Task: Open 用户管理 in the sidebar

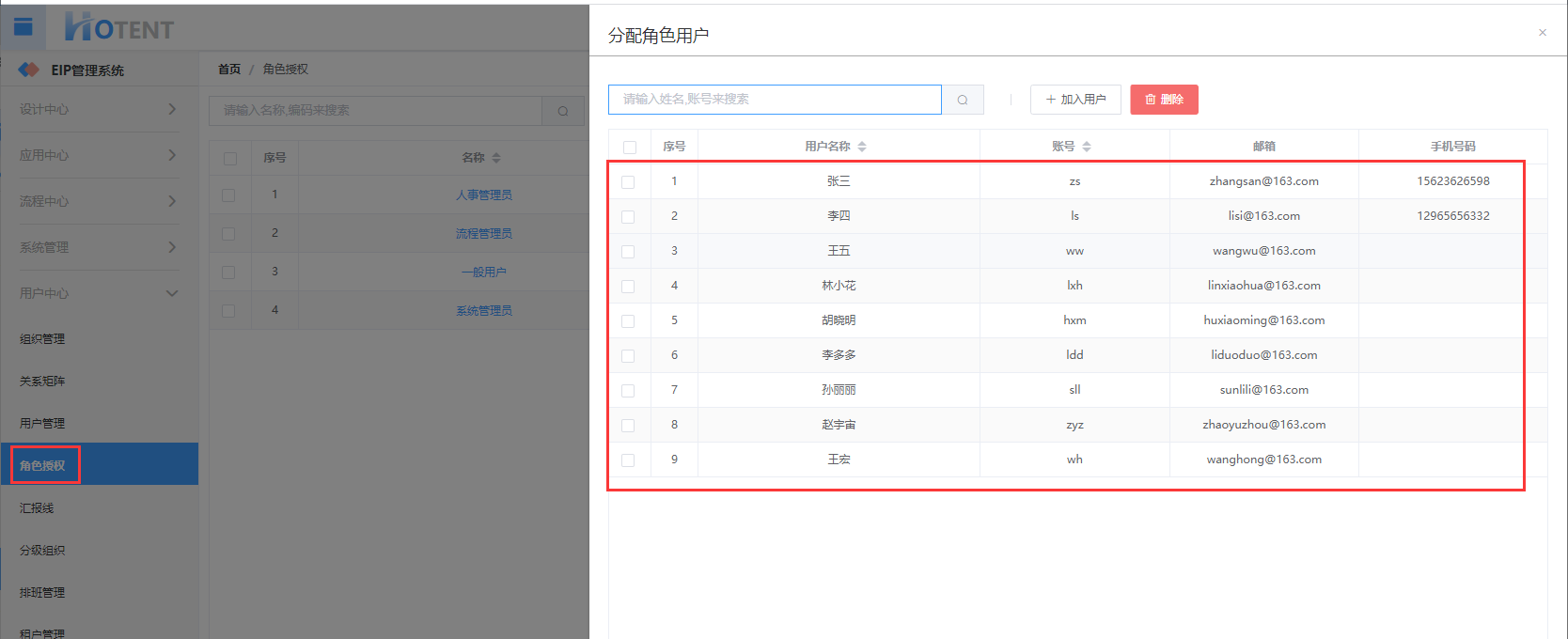Action: [x=42, y=424]
